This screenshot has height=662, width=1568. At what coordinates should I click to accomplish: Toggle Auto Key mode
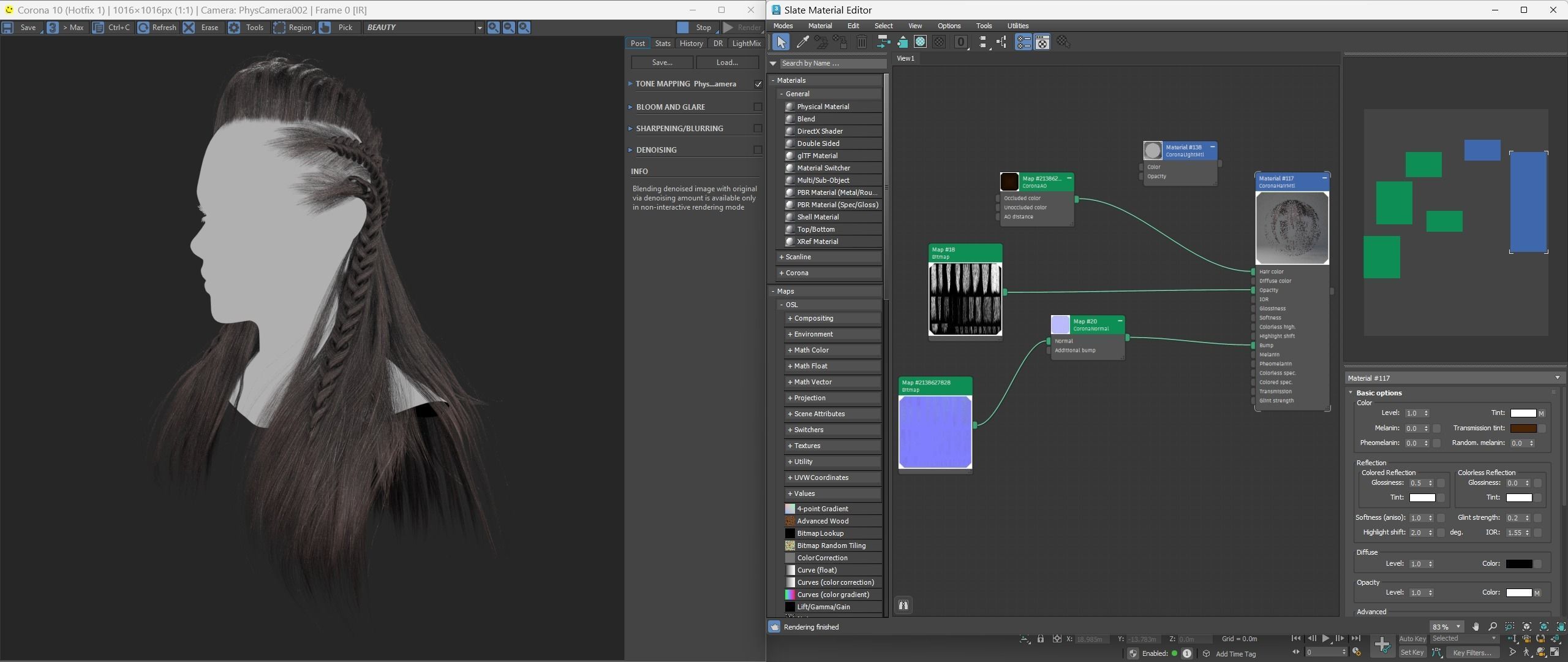tap(1412, 639)
